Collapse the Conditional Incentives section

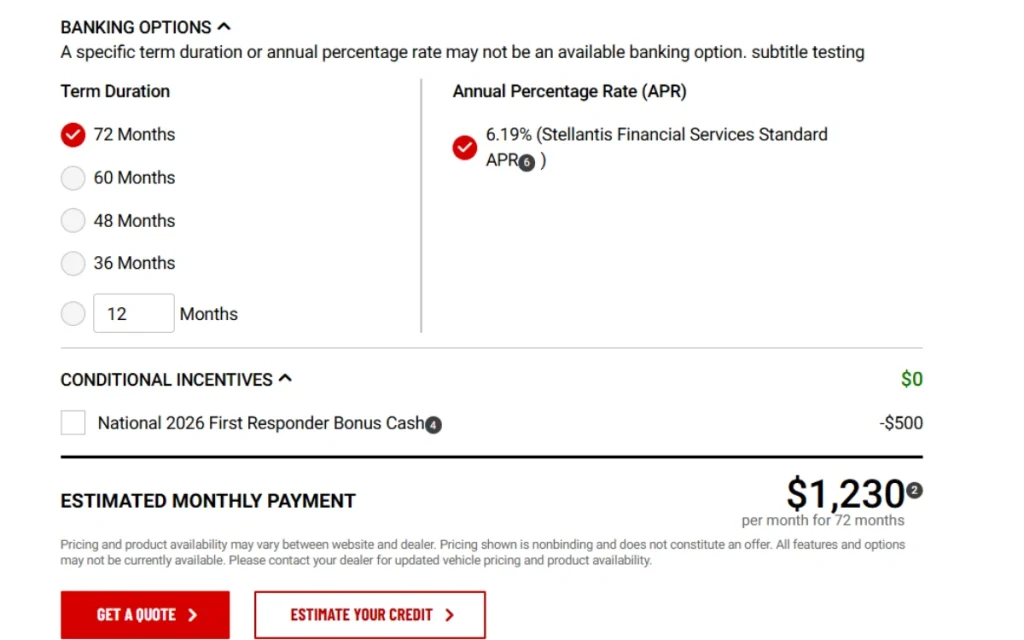click(285, 378)
